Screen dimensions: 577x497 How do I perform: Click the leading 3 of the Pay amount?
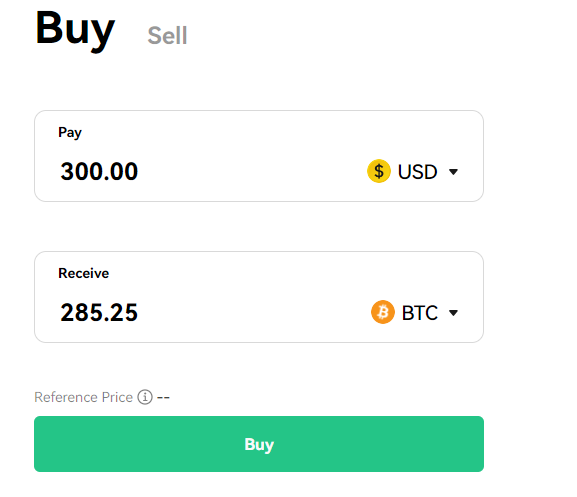(67, 171)
